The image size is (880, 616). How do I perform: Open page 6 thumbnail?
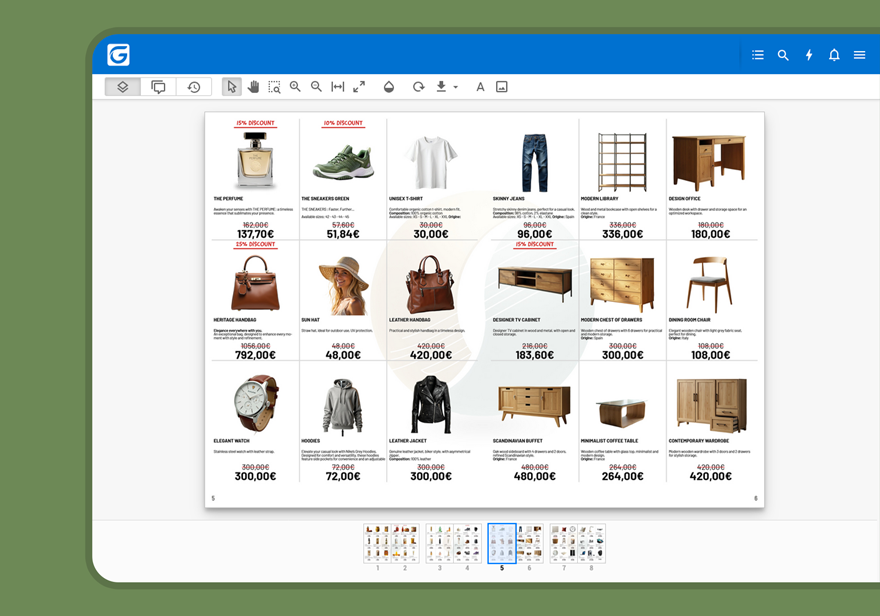(530, 544)
